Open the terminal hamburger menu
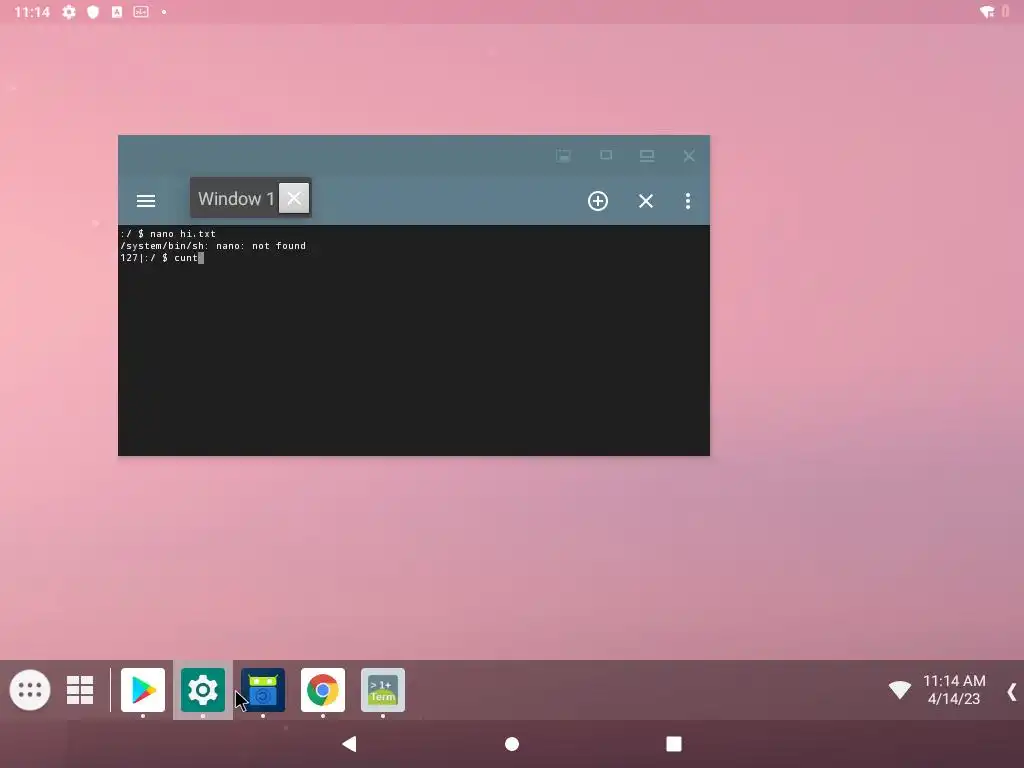The image size is (1024, 768). (146, 200)
